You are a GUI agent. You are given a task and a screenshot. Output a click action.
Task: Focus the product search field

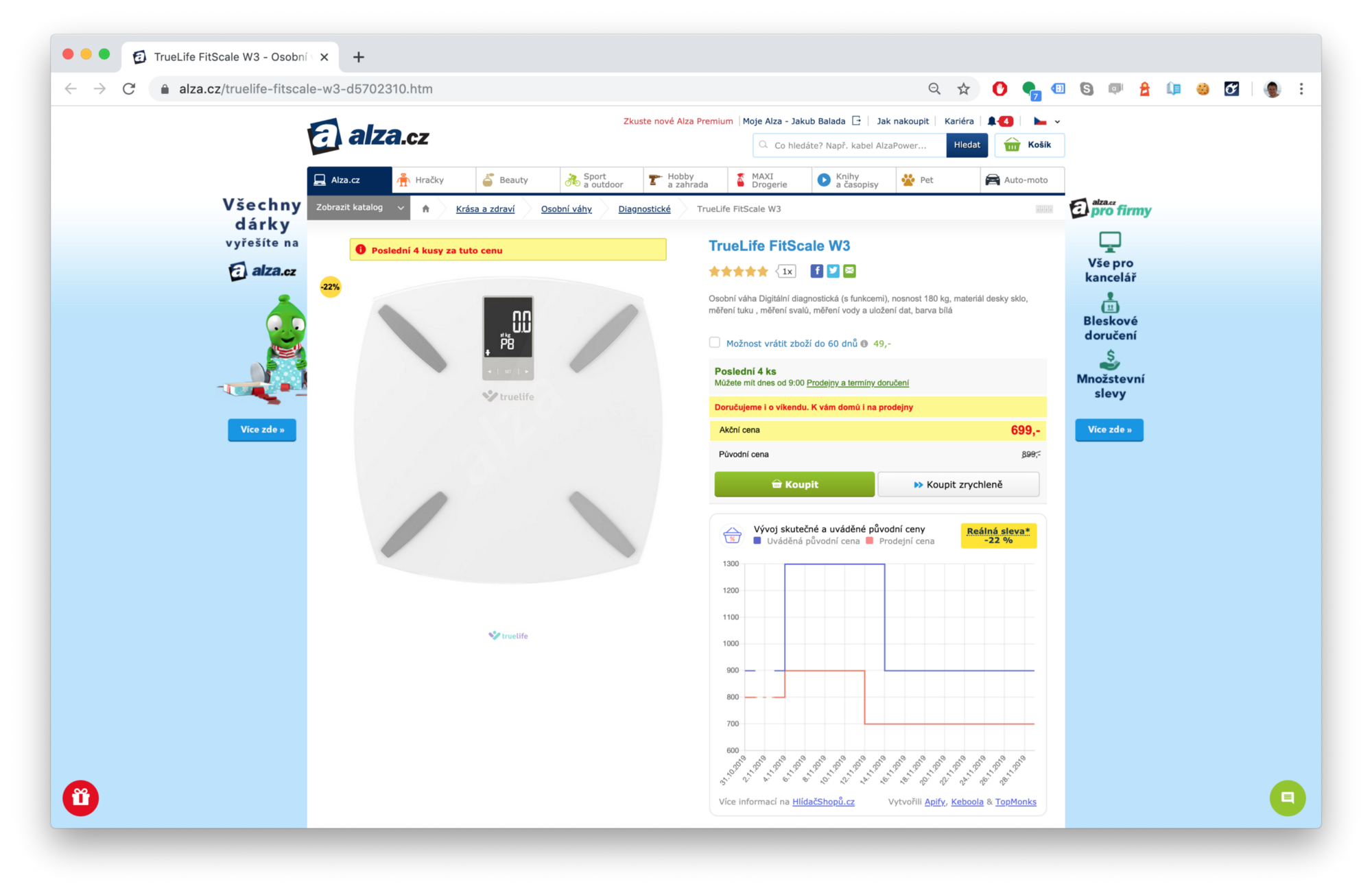coord(851,145)
